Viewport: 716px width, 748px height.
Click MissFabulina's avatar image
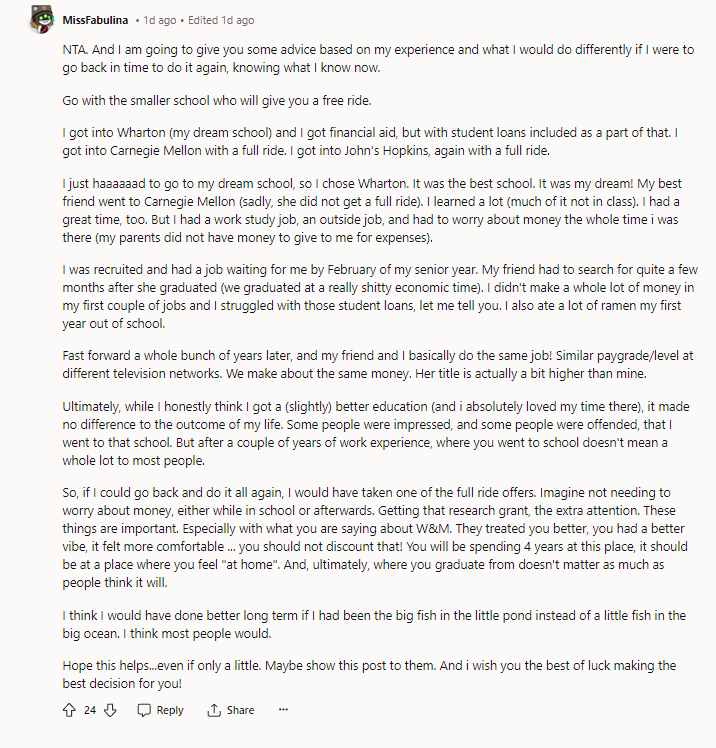41,19
